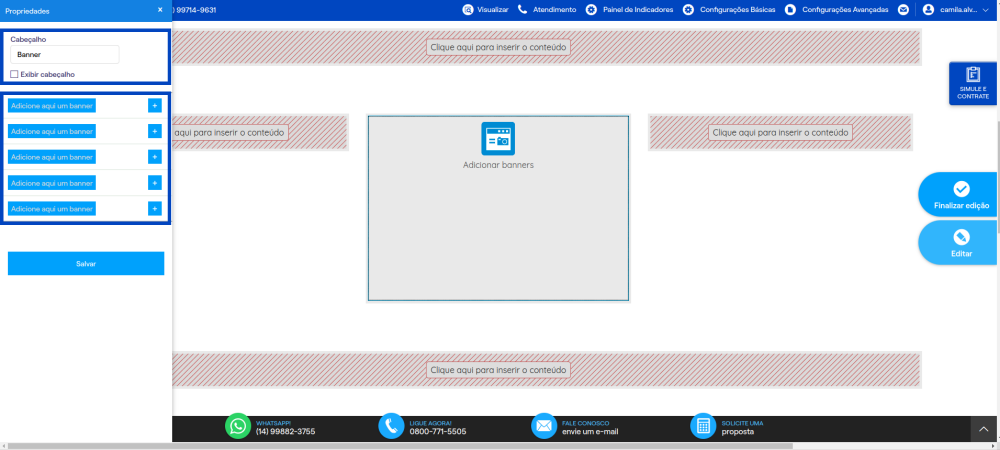Viewport: 1000px width, 450px height.
Task: Open the WhatsApp contact icon
Action: pyautogui.click(x=238, y=426)
